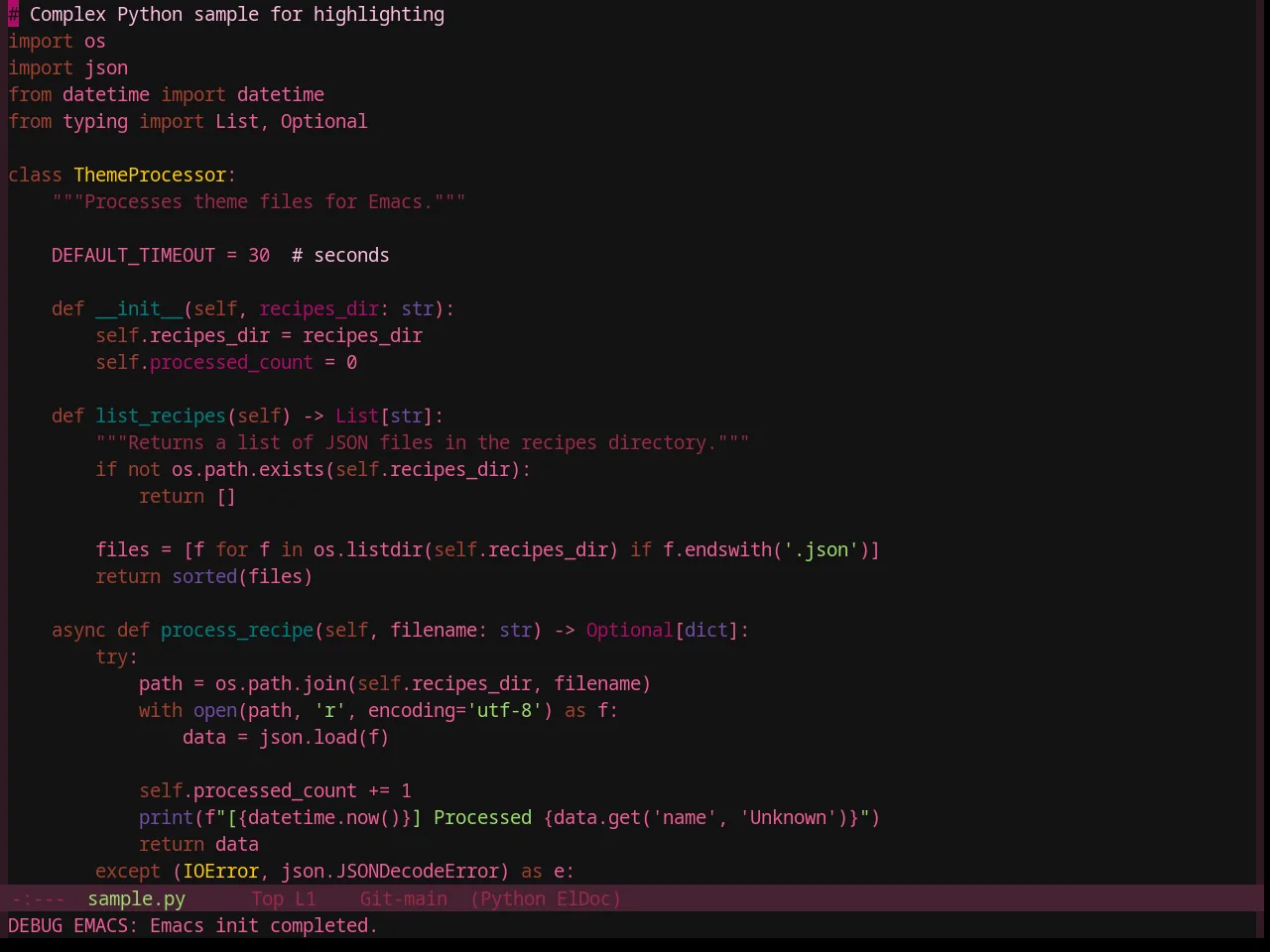1270x952 pixels.
Task: Click the "class" keyword
Action: point(35,175)
